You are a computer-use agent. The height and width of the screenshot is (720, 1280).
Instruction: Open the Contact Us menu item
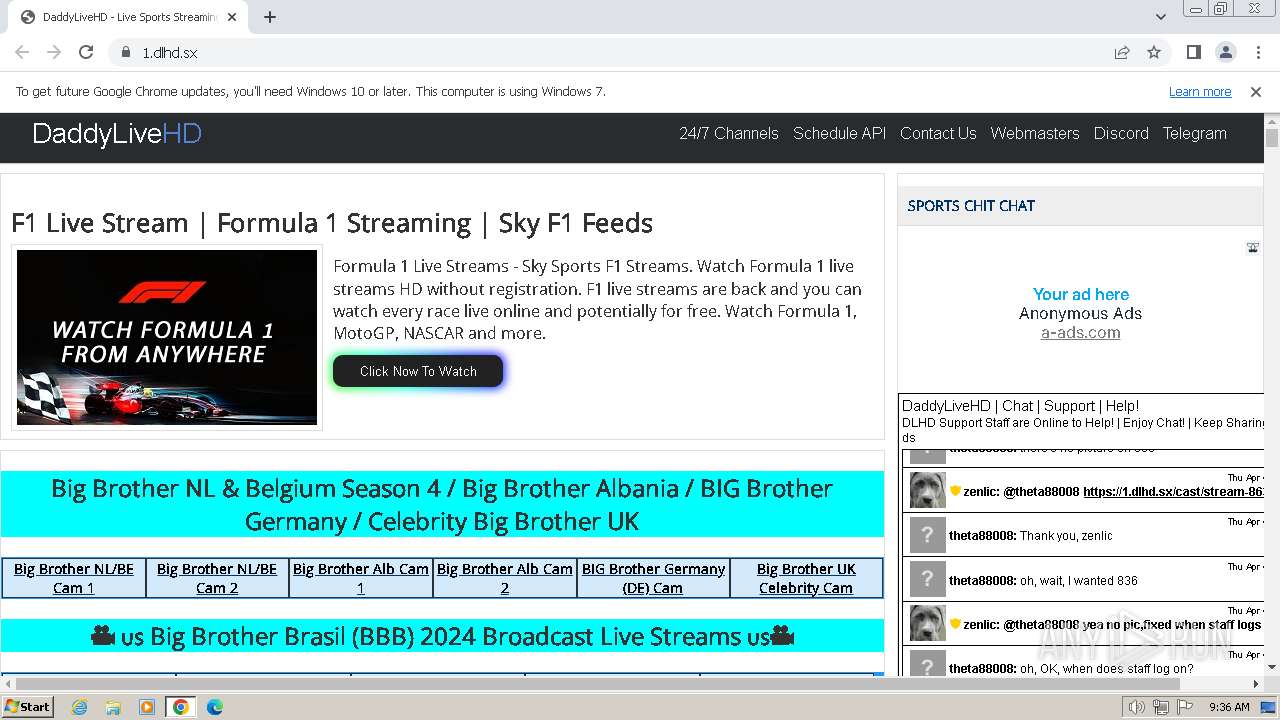[938, 133]
